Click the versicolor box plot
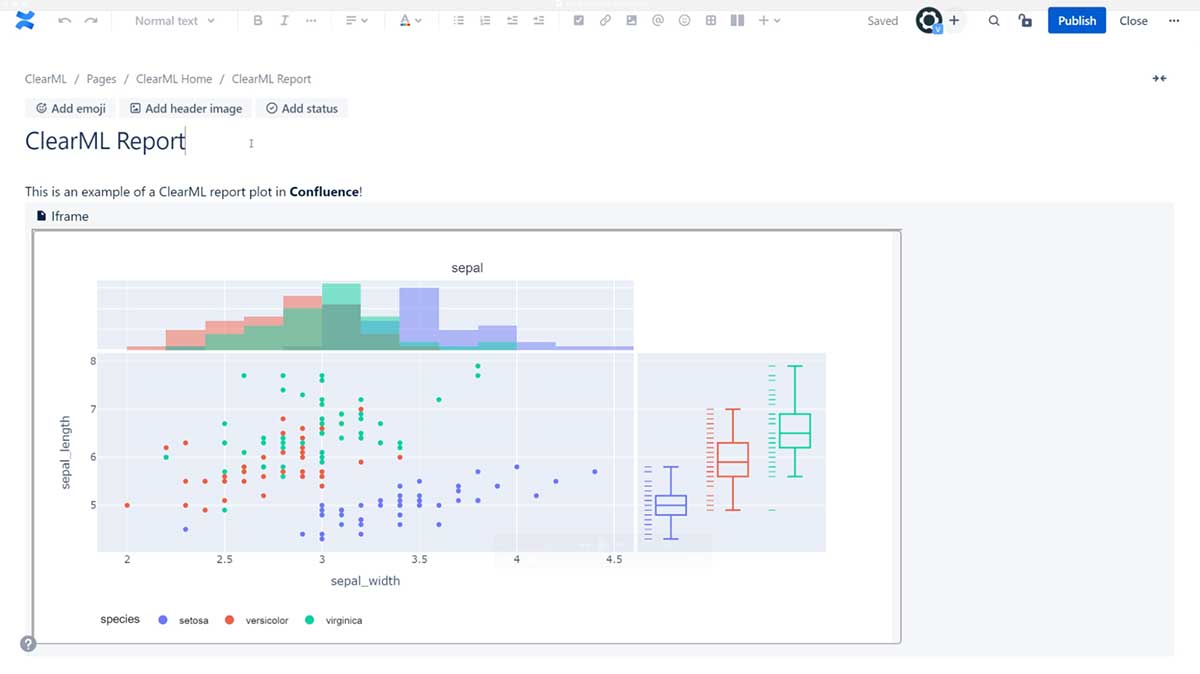The image size is (1200, 674). click(733, 460)
